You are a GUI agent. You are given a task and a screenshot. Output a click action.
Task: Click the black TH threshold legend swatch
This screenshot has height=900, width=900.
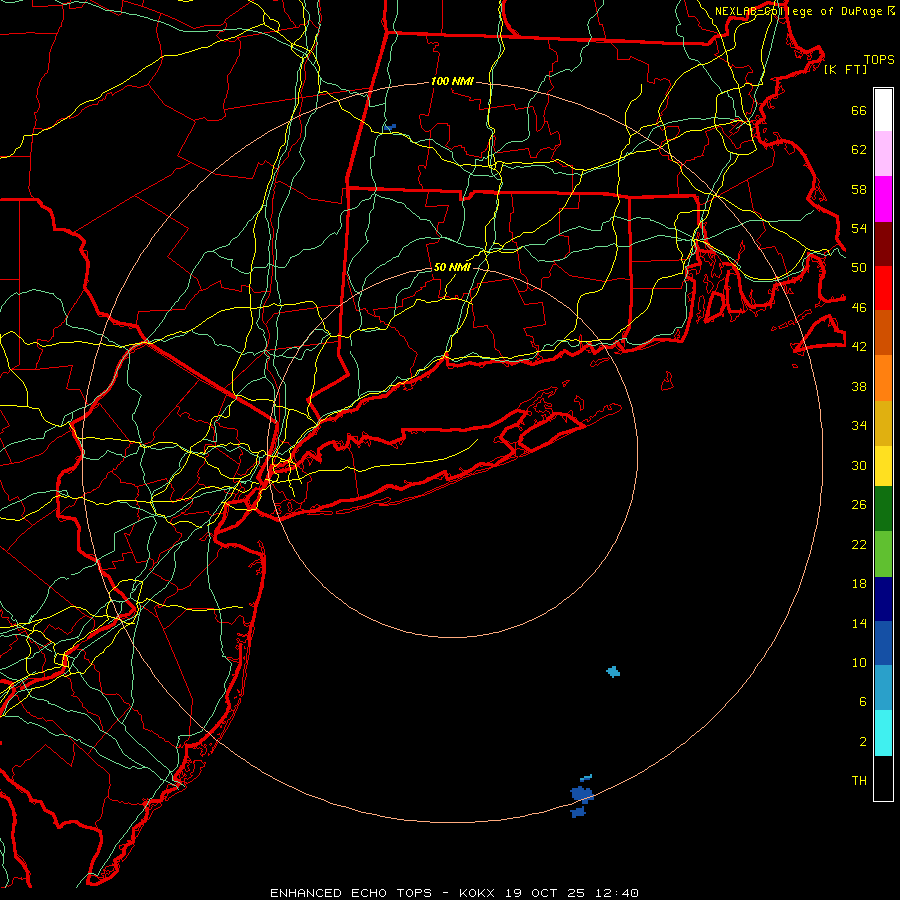883,778
